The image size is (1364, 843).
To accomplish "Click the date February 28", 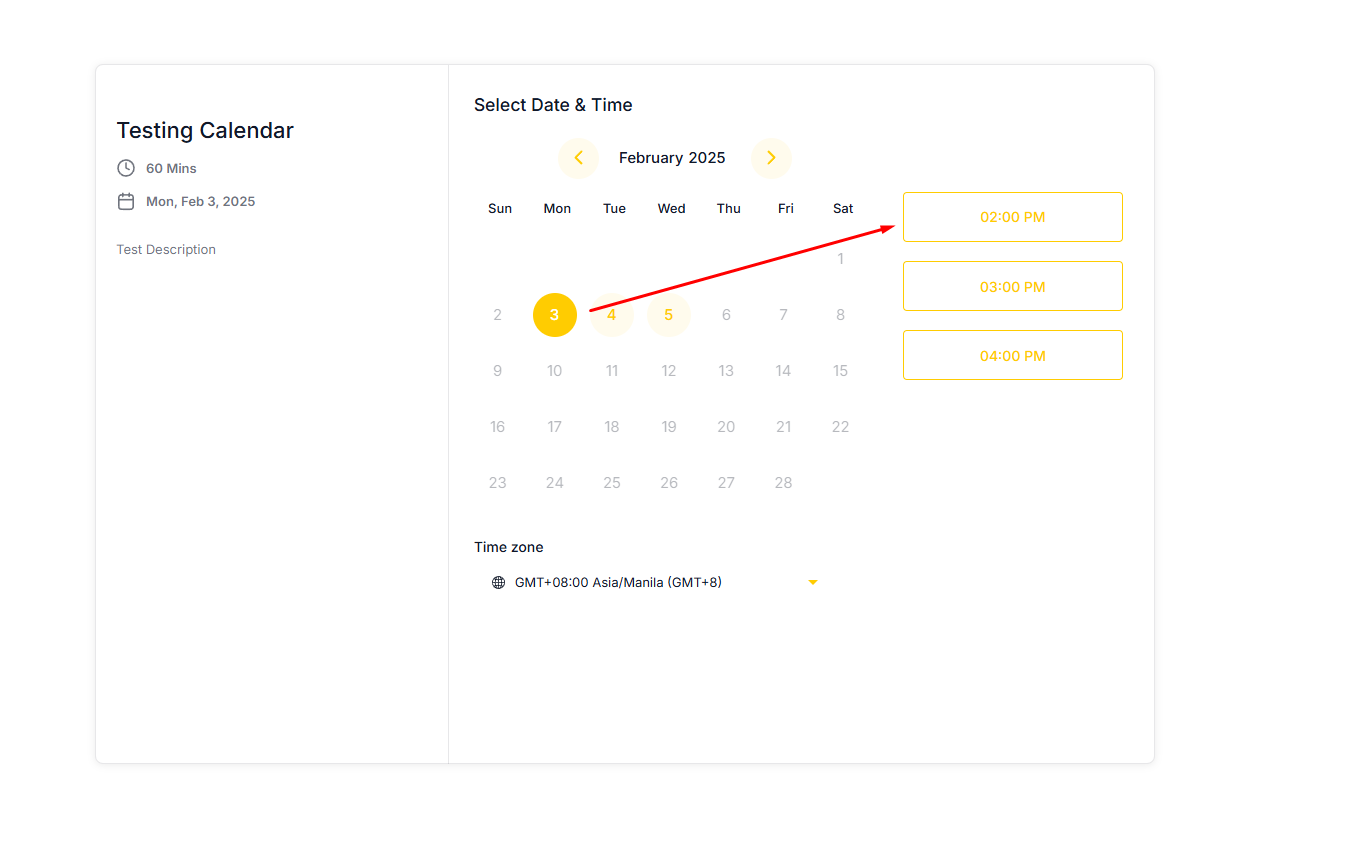I will point(783,483).
